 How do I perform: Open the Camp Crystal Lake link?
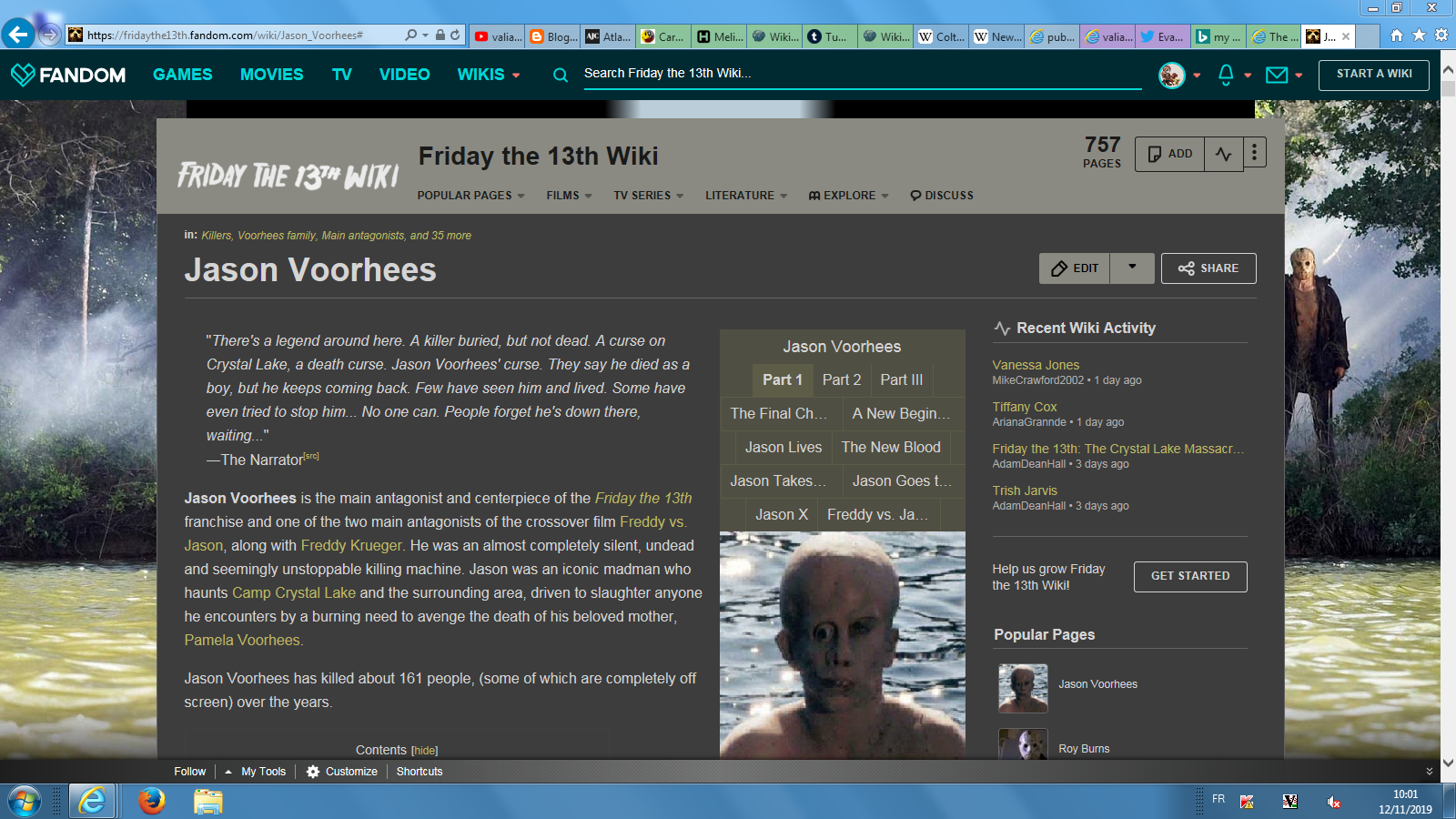(294, 593)
